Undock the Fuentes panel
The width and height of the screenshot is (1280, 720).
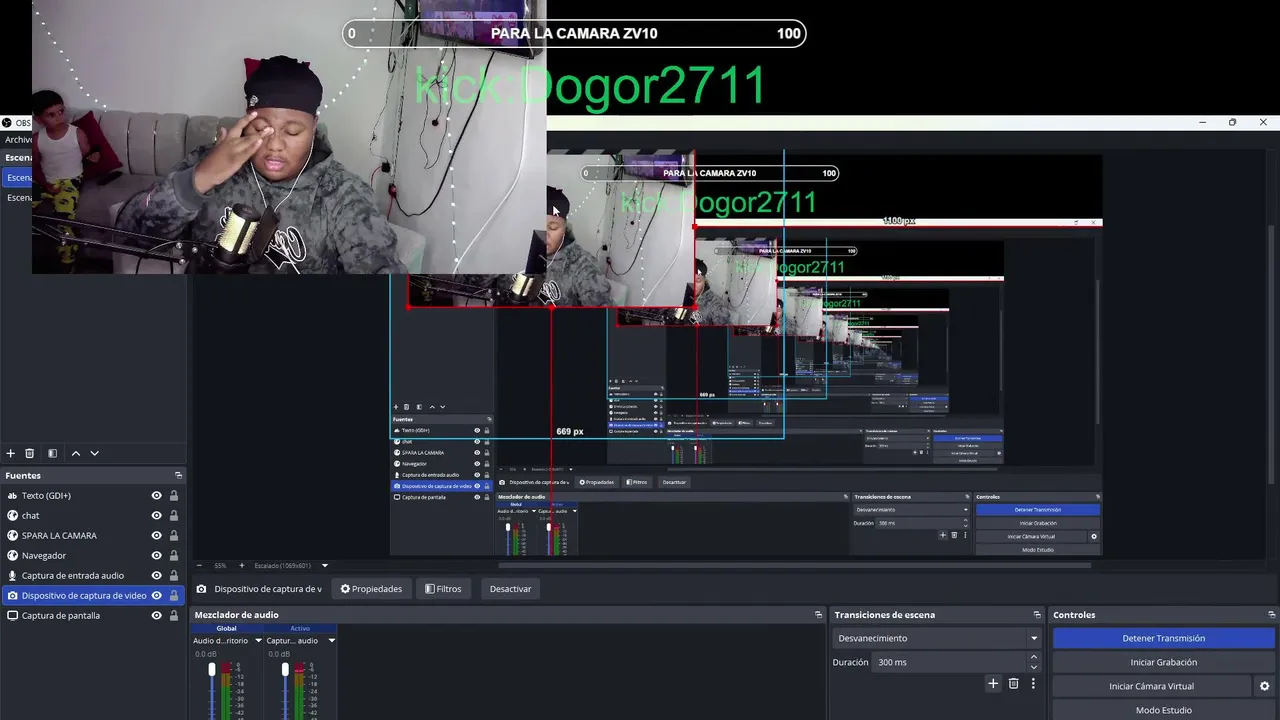[179, 475]
